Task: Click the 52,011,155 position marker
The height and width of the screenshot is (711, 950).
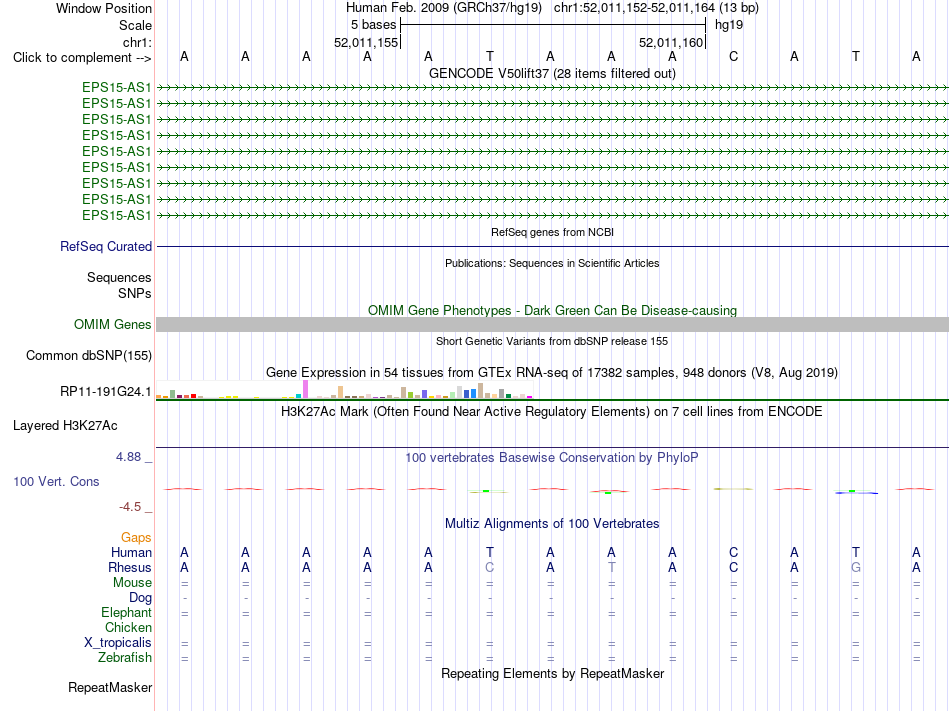Action: coord(366,42)
